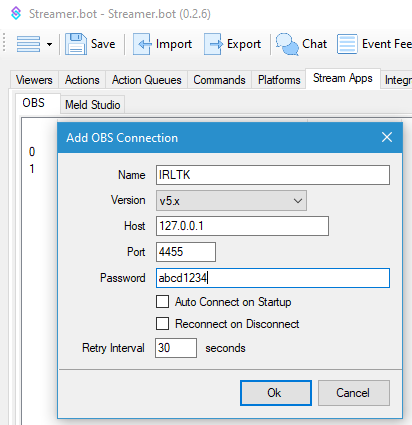Click the Port field showing 4455

pos(186,252)
